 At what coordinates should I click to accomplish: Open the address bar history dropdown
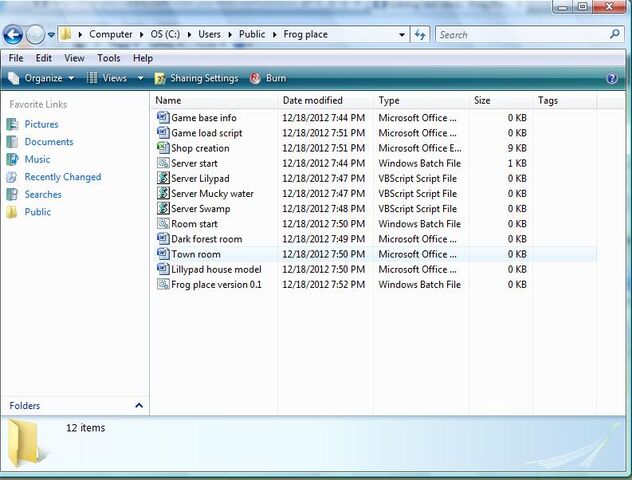[x=402, y=35]
